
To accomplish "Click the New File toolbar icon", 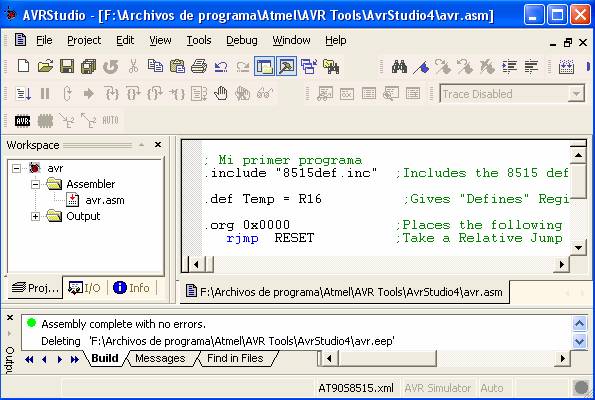I will (x=24, y=66).
